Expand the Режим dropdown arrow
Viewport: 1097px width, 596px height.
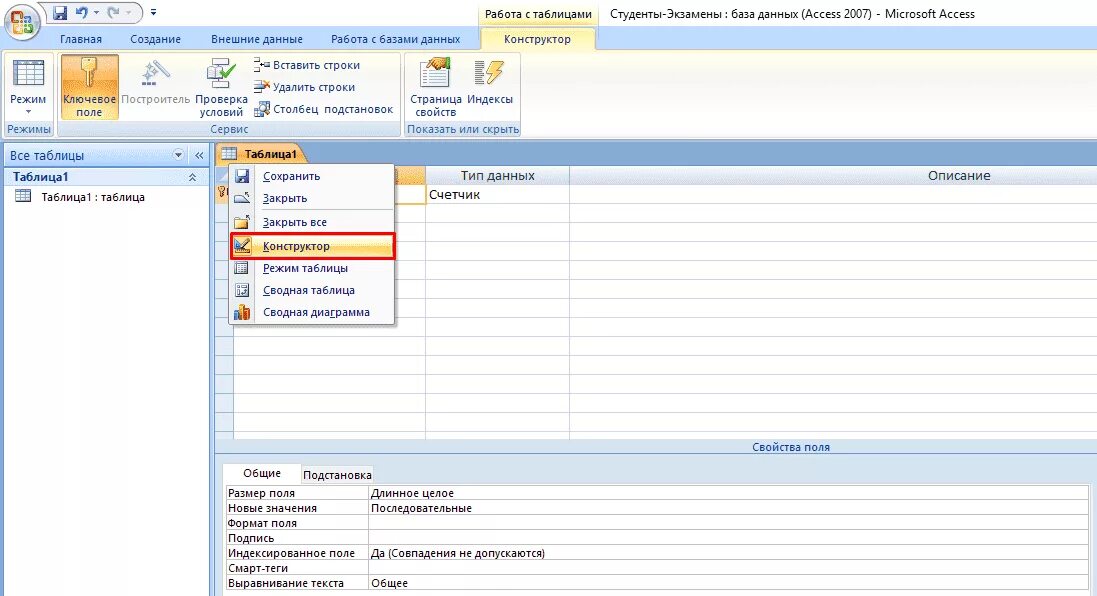coord(28,112)
